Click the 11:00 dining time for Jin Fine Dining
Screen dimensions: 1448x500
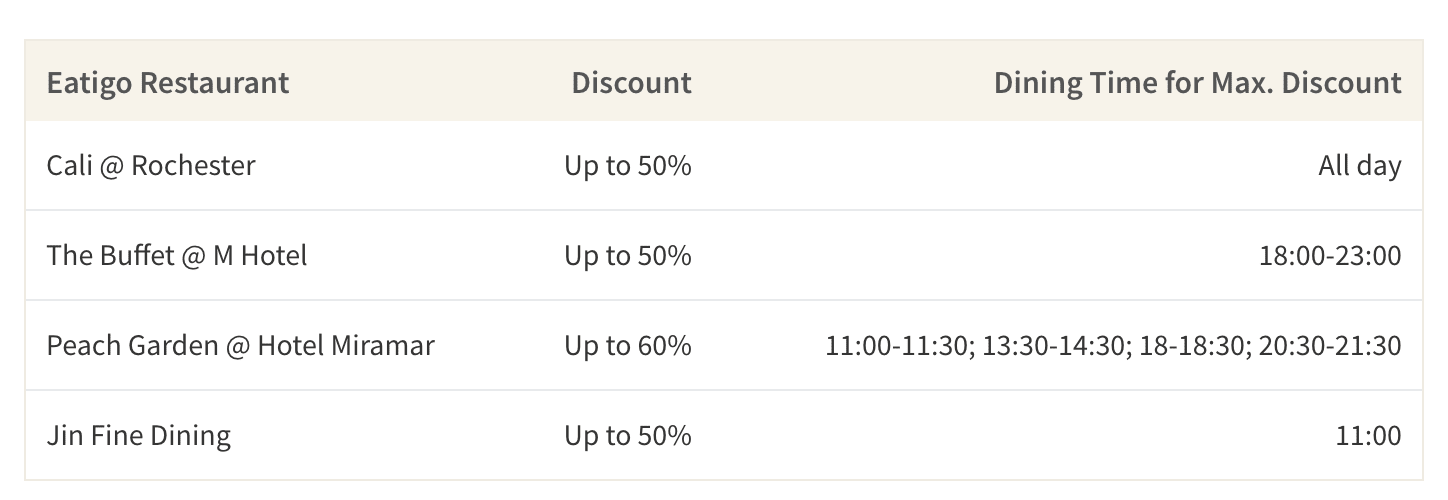point(1369,436)
